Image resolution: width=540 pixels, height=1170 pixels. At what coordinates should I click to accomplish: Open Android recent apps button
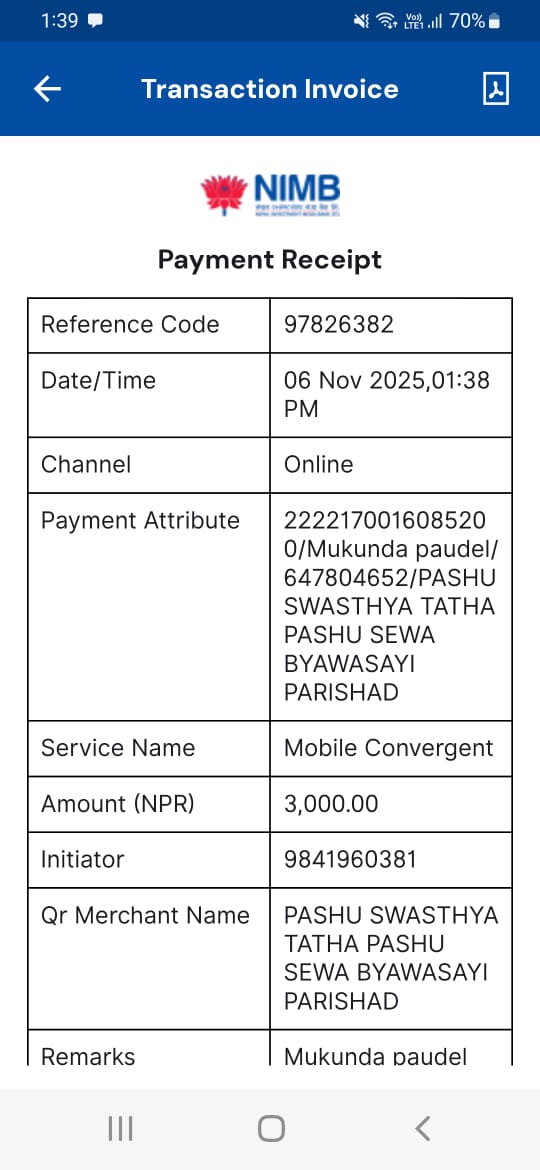(x=120, y=1129)
